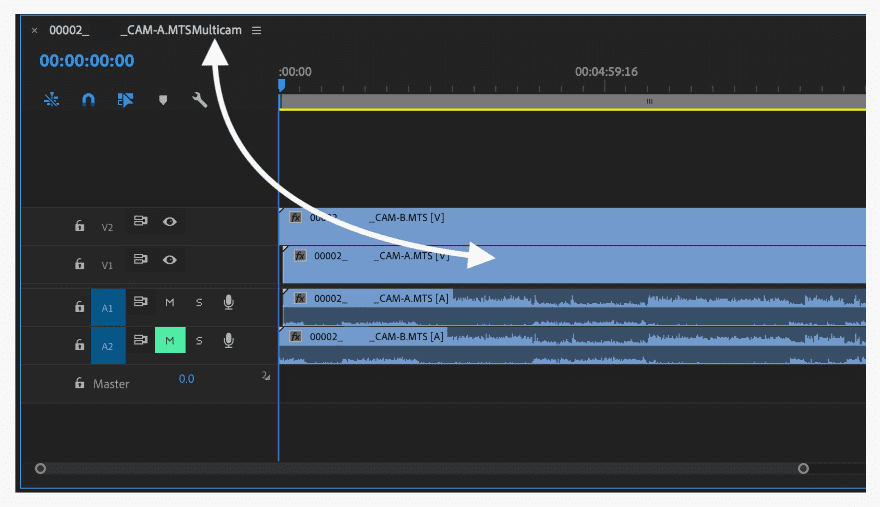The image size is (880, 507).
Task: Click Master track volume value 0.0
Action: point(186,379)
